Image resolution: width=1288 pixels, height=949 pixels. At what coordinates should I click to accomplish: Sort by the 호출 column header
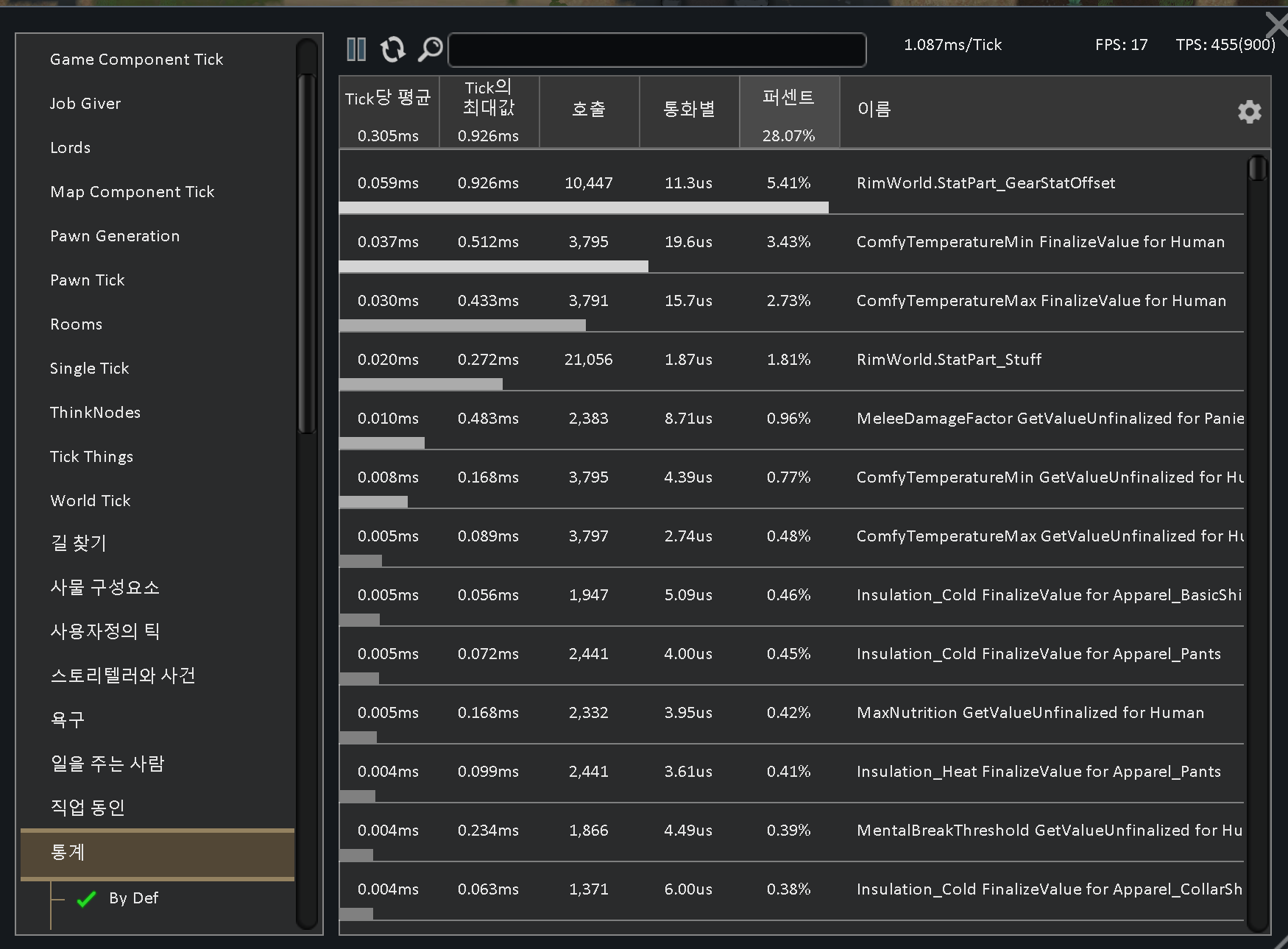pos(589,112)
